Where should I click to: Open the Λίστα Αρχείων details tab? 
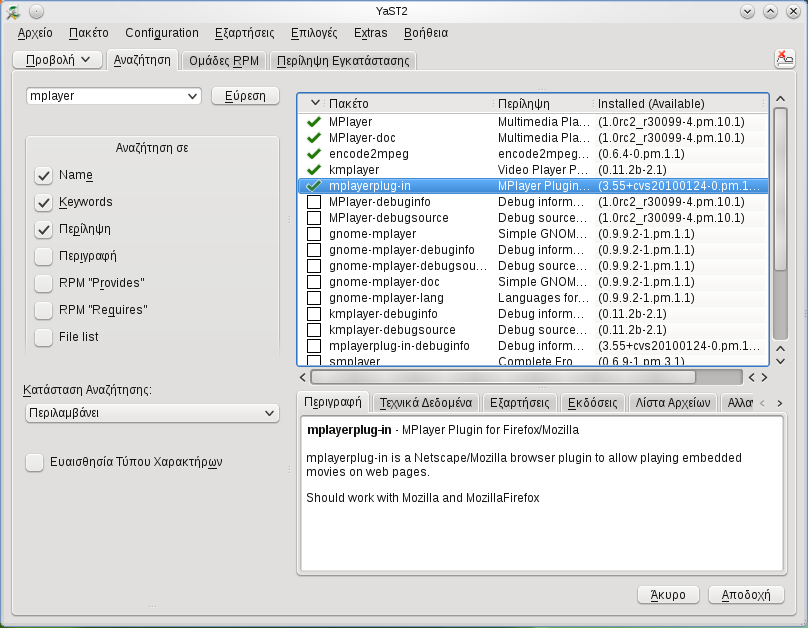pos(672,403)
